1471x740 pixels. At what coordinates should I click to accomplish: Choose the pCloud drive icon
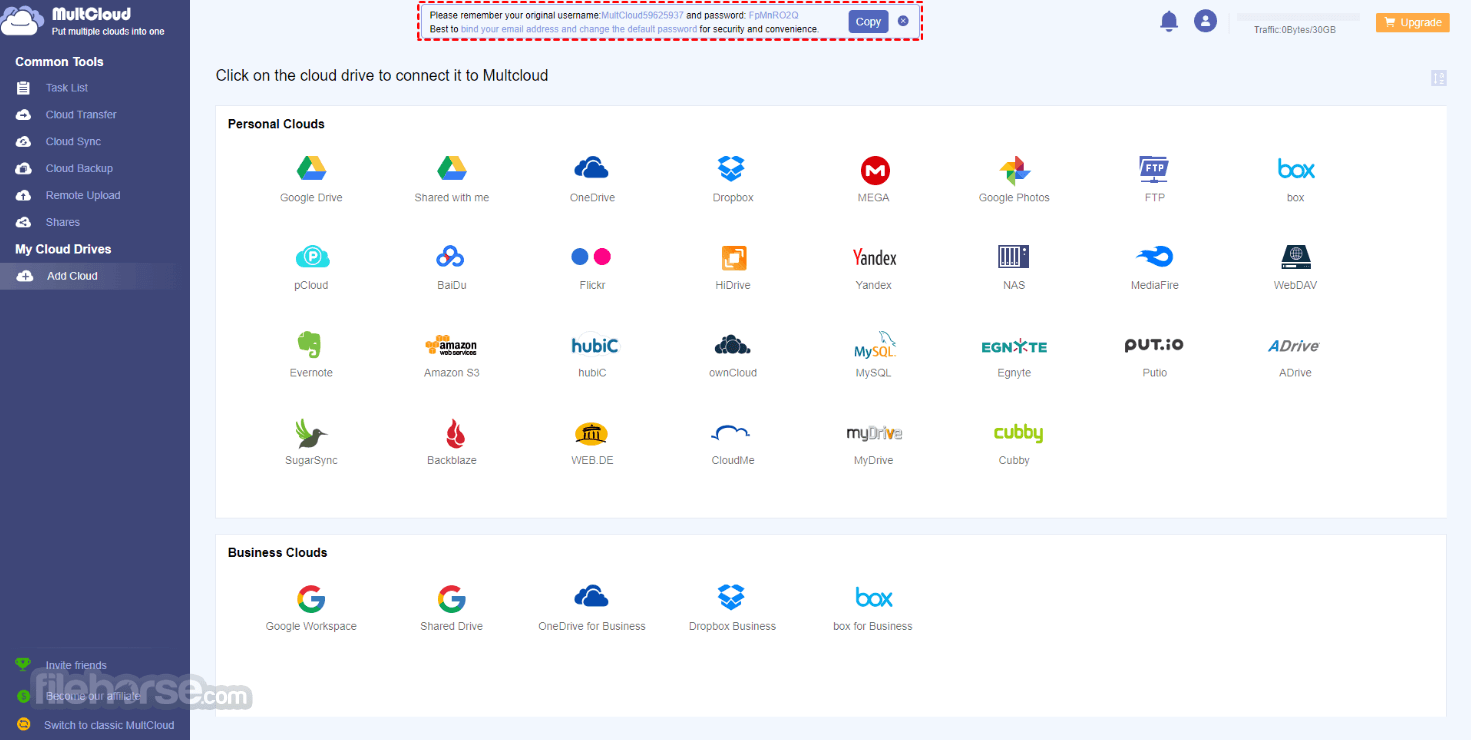pyautogui.click(x=312, y=258)
